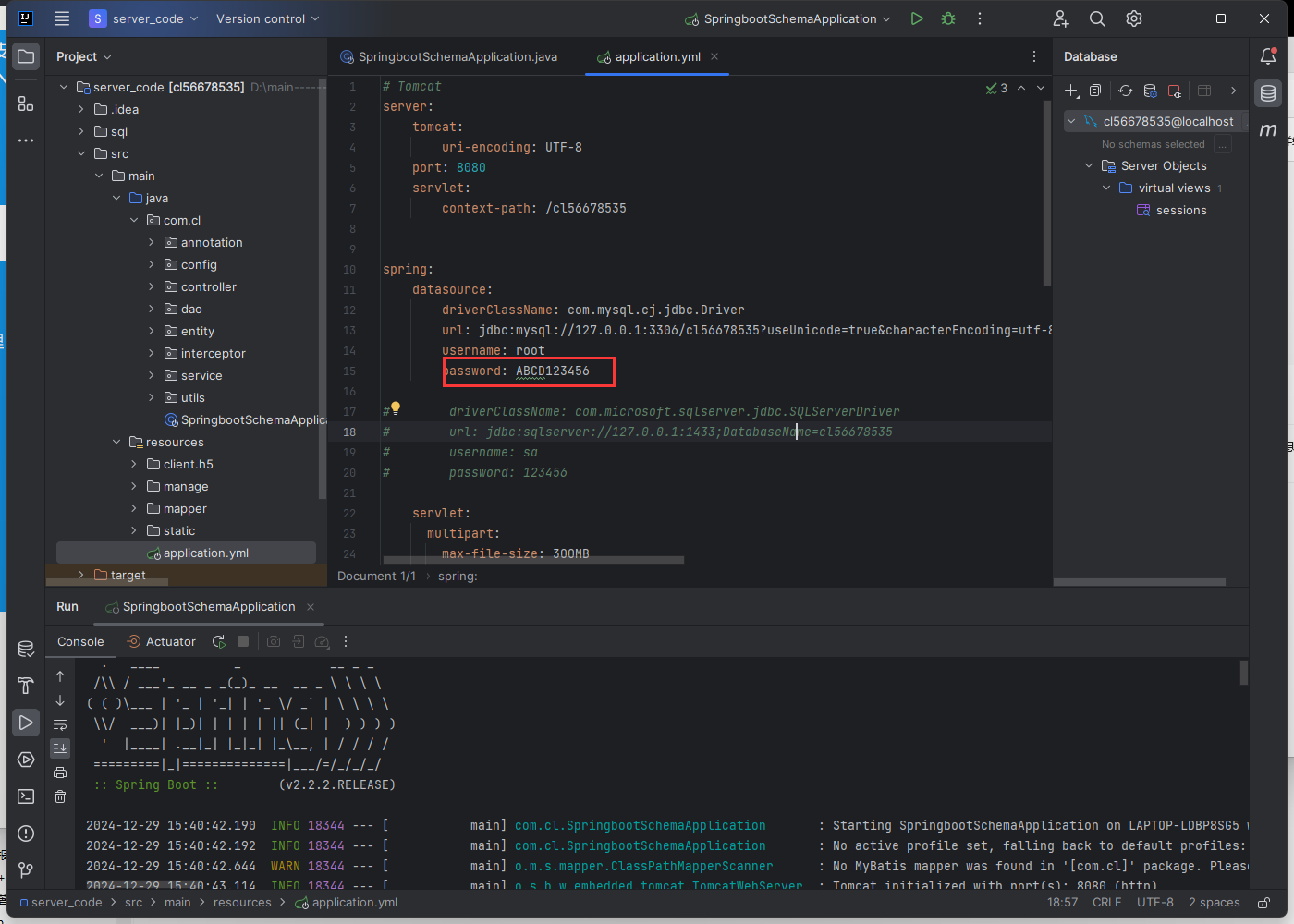Collapse cl56678535@localhost data source
The width and height of the screenshot is (1294, 924).
click(x=1071, y=121)
